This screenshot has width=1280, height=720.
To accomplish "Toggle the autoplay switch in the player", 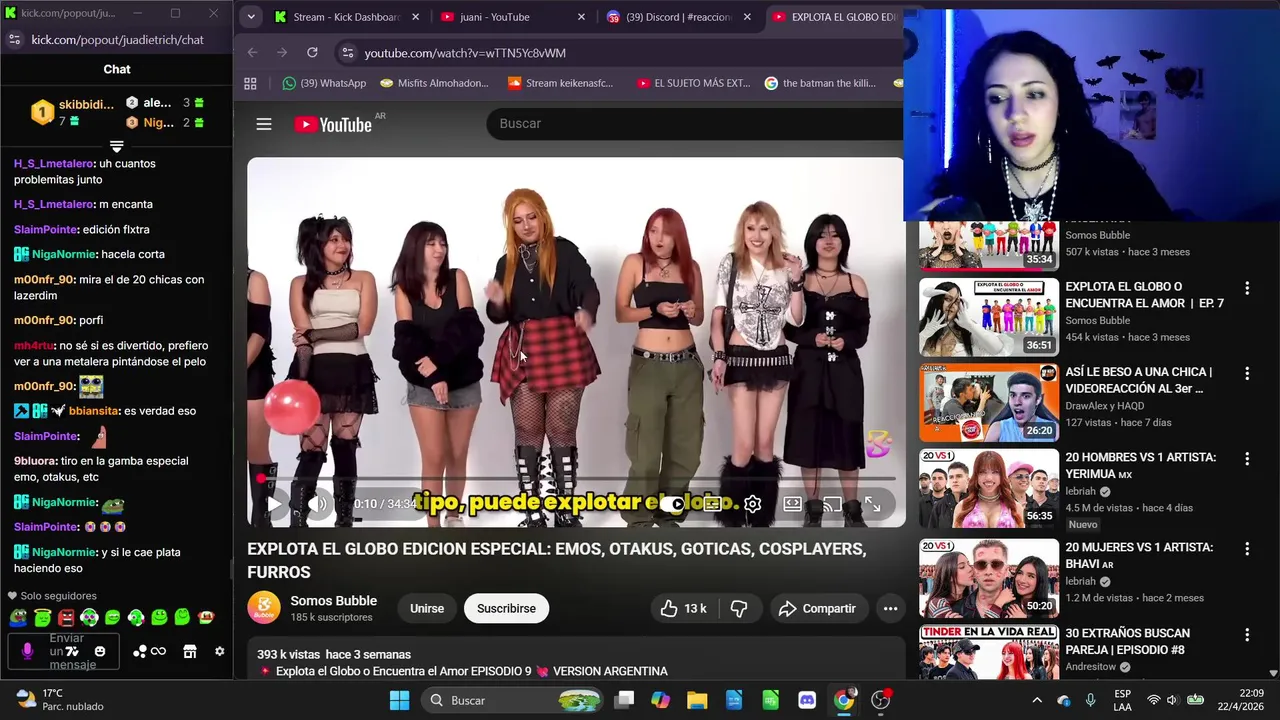I will (673, 504).
